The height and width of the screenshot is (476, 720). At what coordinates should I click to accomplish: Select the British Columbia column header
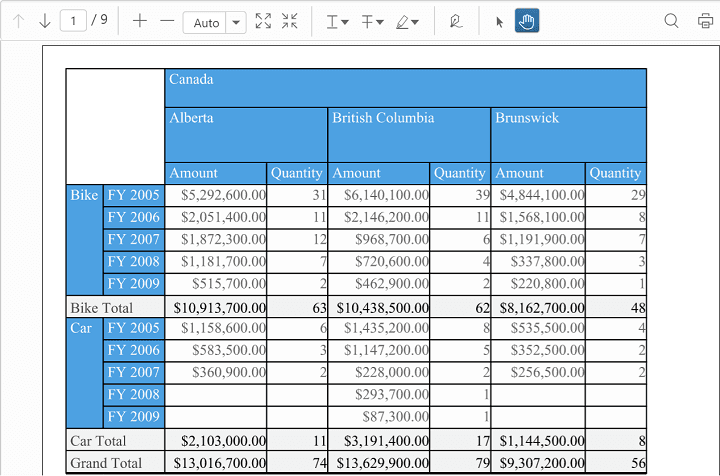[409, 135]
